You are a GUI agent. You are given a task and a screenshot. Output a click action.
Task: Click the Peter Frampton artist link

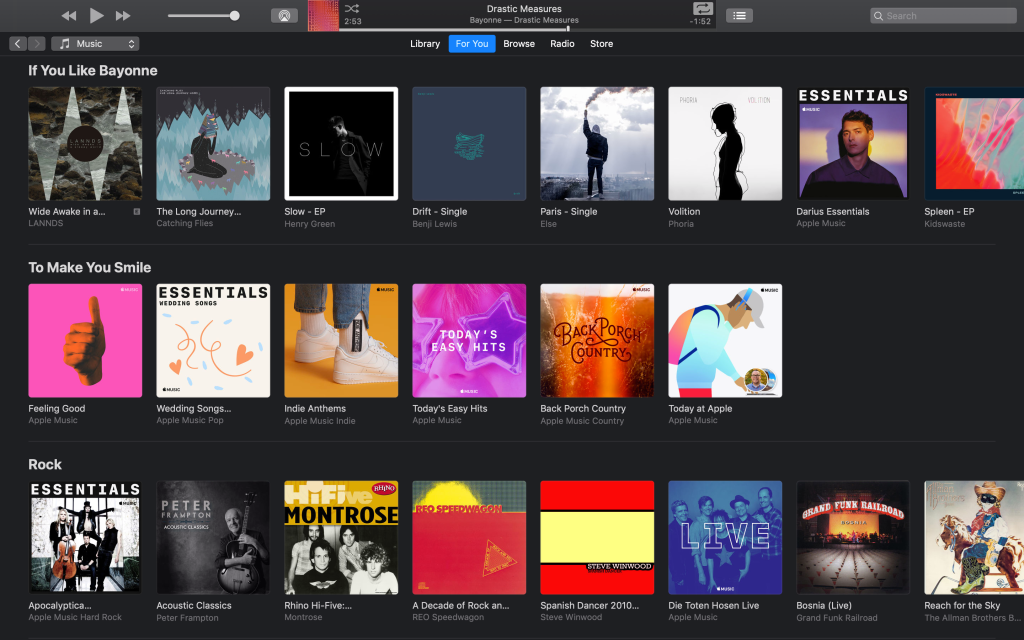[187, 618]
